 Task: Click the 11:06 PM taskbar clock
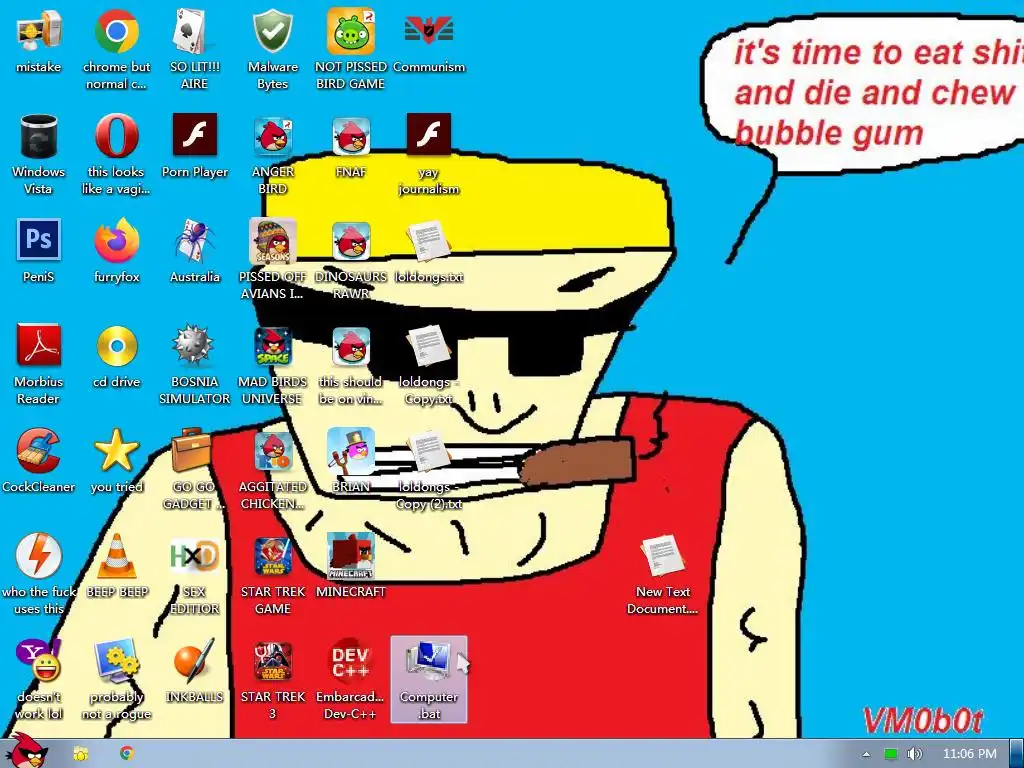[970, 754]
